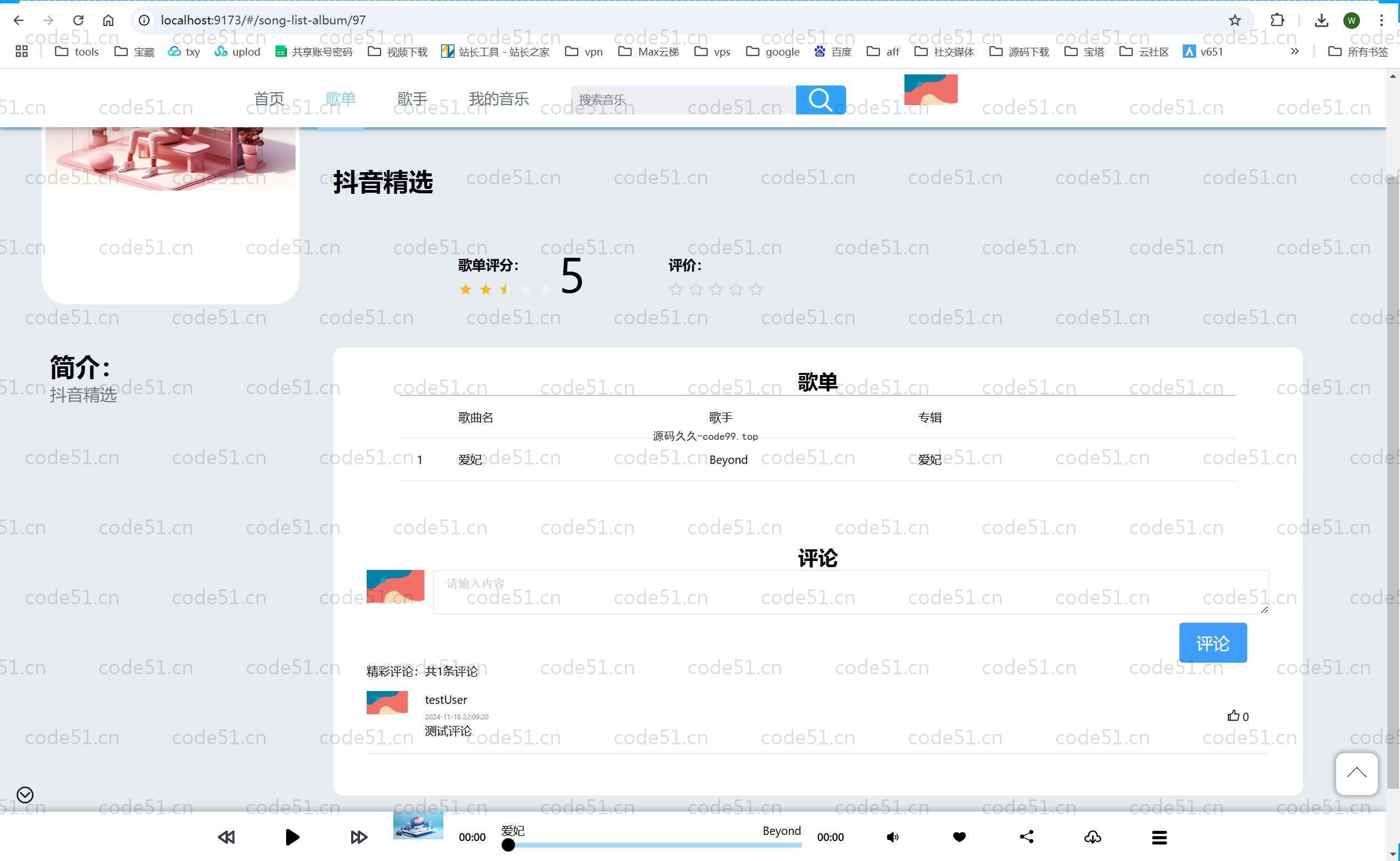The image size is (1400, 861).
Task: Mute the volume speaker icon
Action: (893, 837)
